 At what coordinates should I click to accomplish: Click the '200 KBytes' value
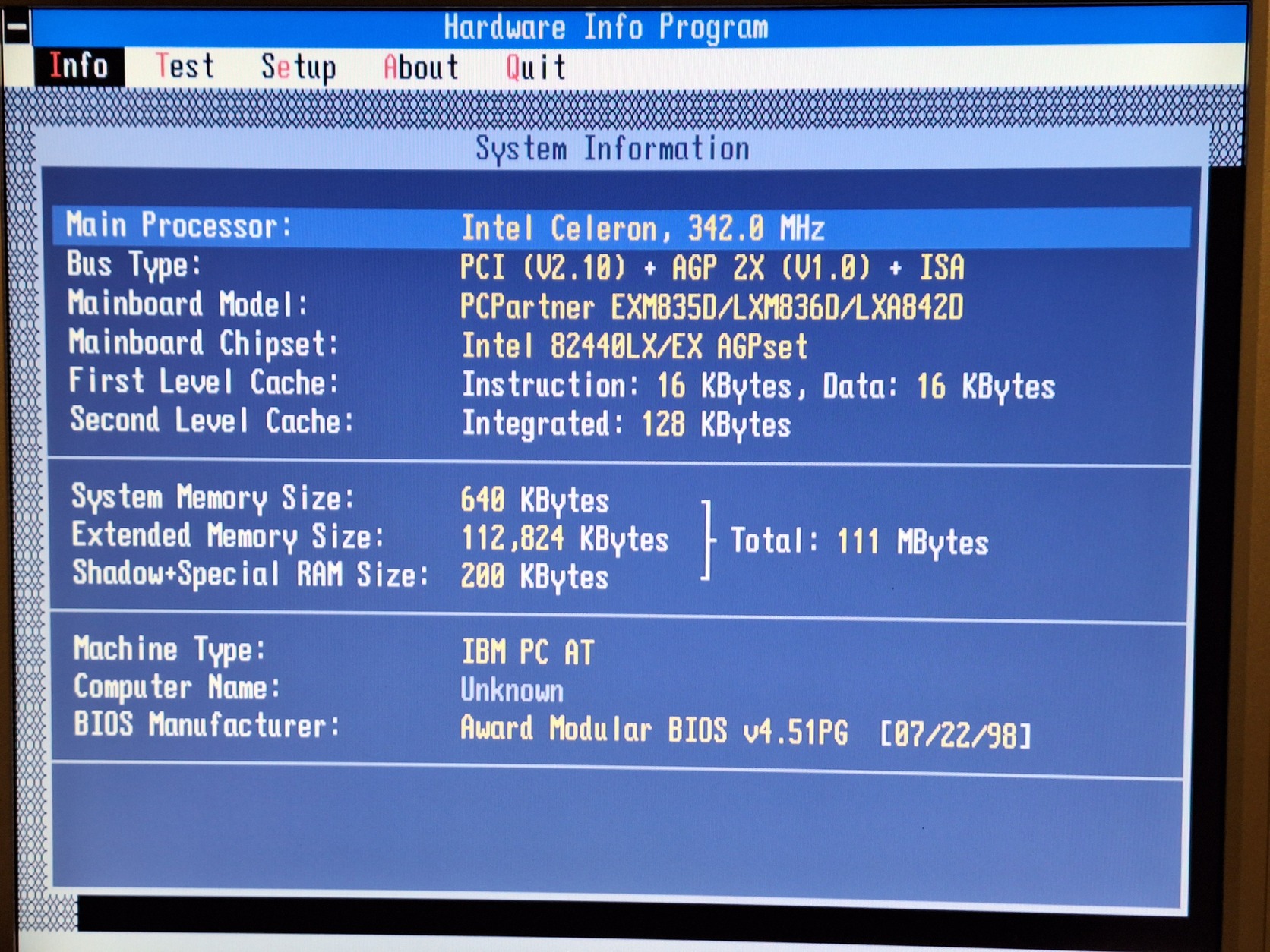pos(535,577)
